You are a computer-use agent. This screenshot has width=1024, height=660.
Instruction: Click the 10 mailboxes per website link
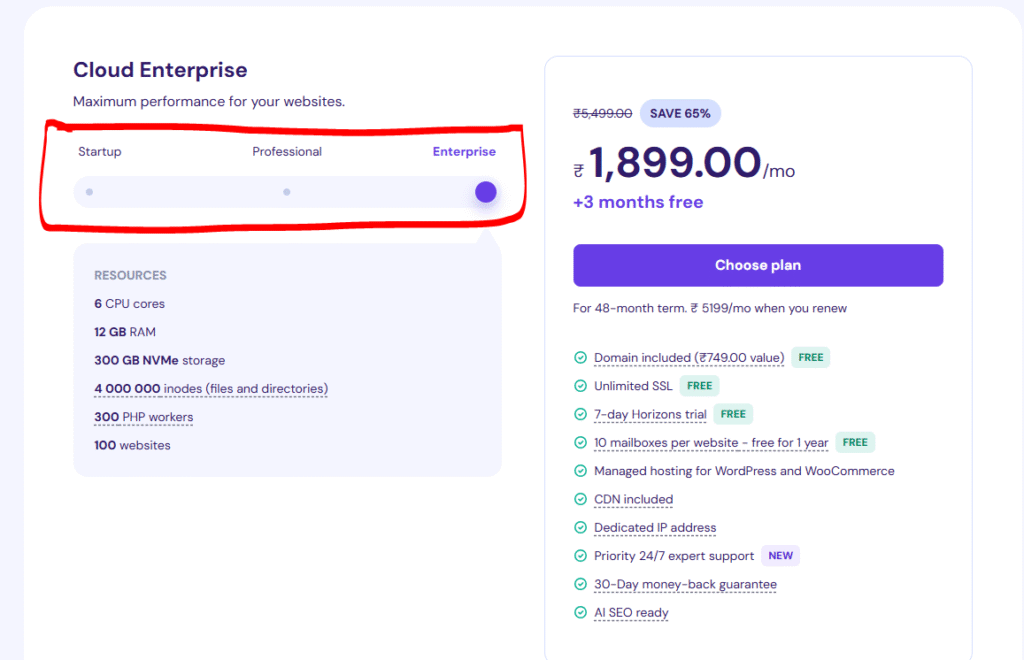[711, 442]
